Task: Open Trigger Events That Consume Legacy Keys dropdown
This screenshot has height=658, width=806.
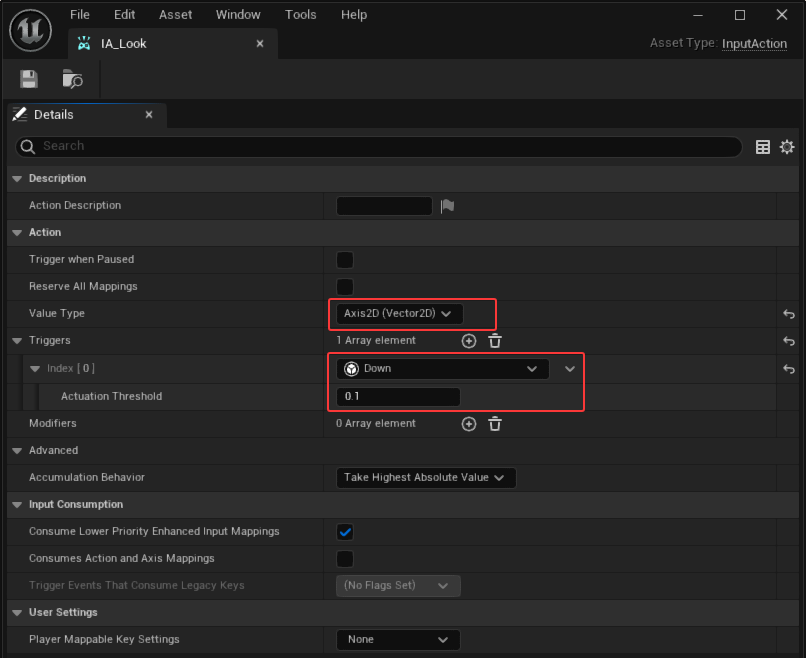Action: 398,586
